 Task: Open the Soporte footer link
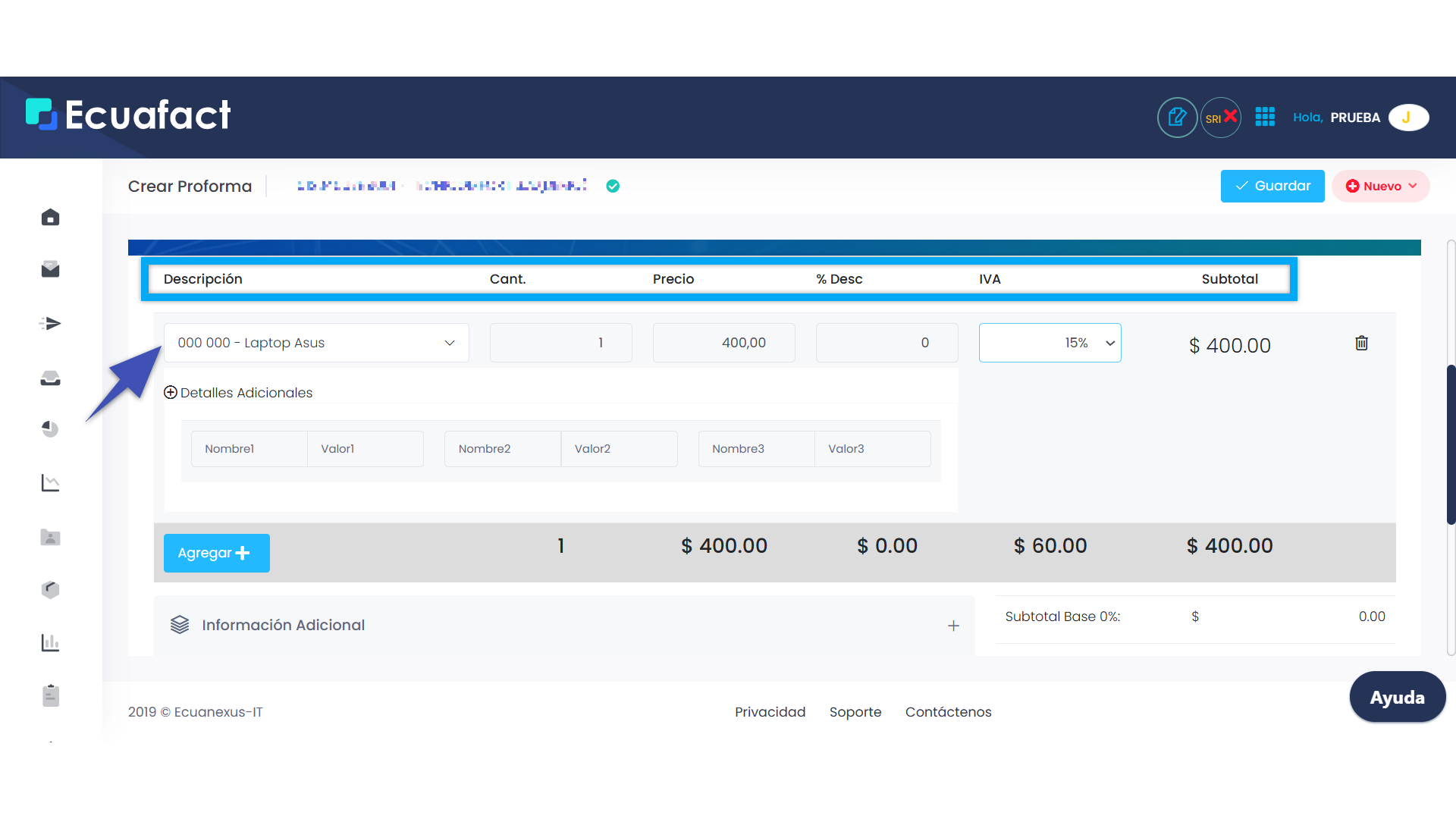point(855,712)
